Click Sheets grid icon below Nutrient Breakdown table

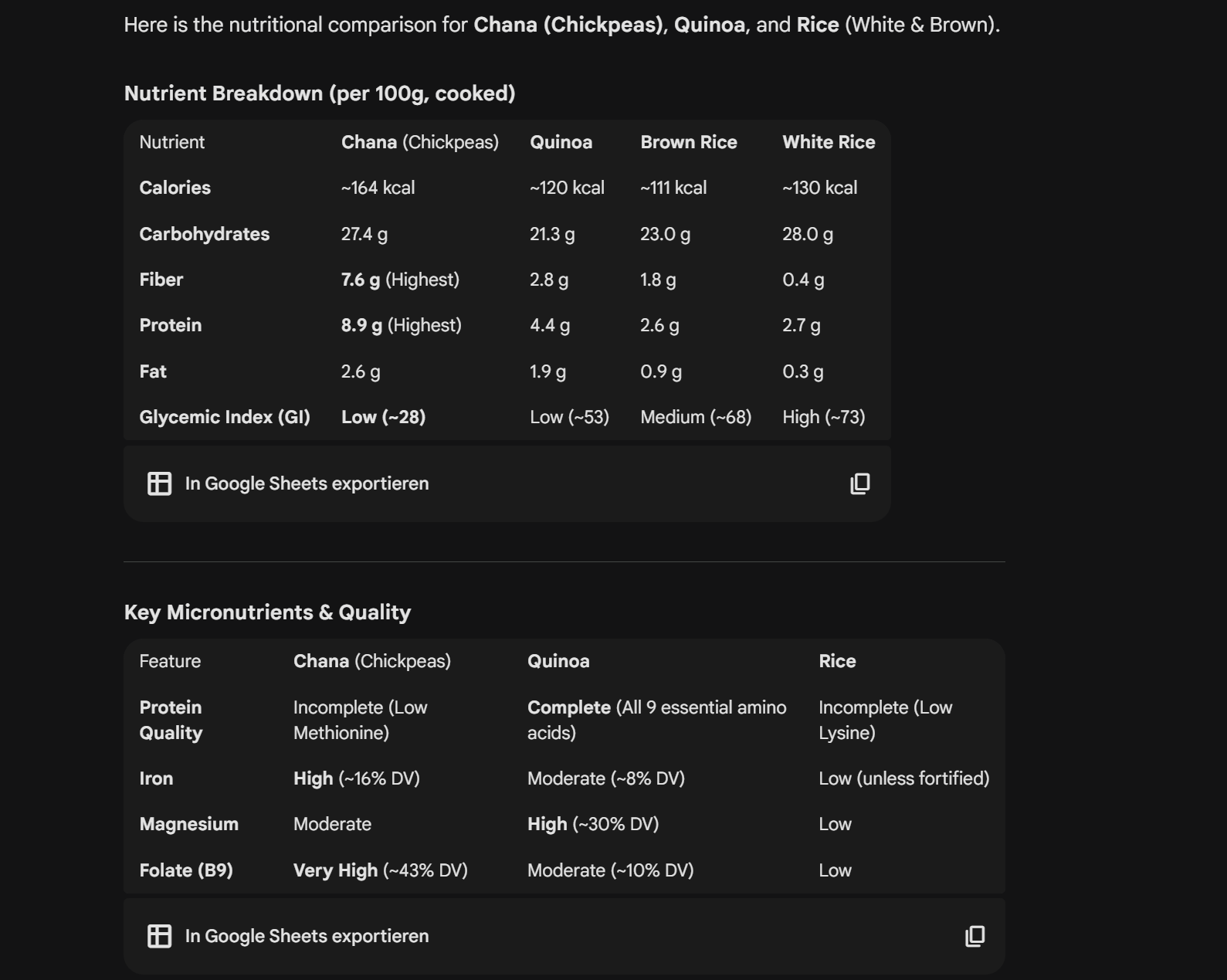pos(159,483)
